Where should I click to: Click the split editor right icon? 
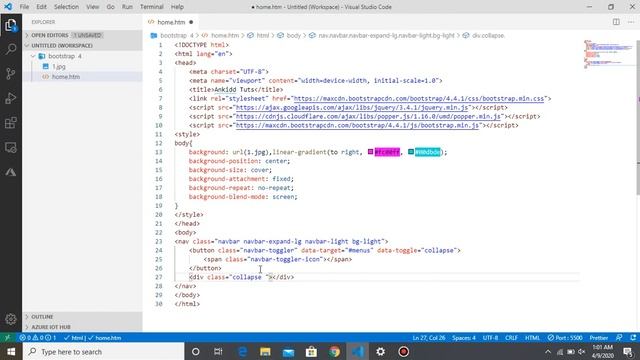pyautogui.click(x=616, y=22)
